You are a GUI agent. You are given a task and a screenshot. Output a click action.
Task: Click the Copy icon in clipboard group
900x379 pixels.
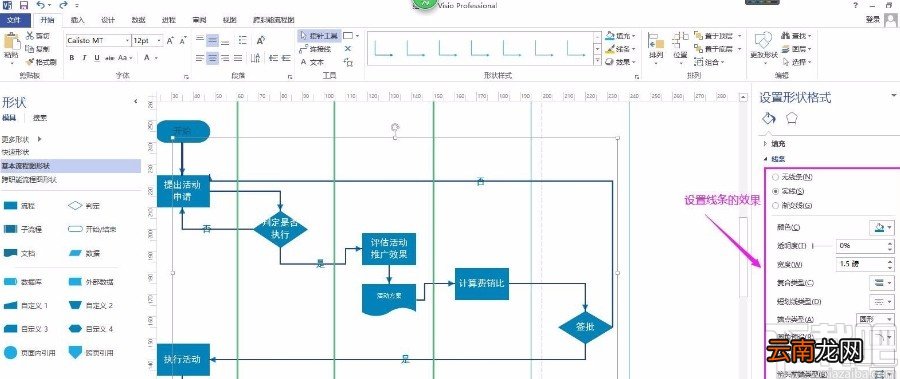click(x=30, y=49)
